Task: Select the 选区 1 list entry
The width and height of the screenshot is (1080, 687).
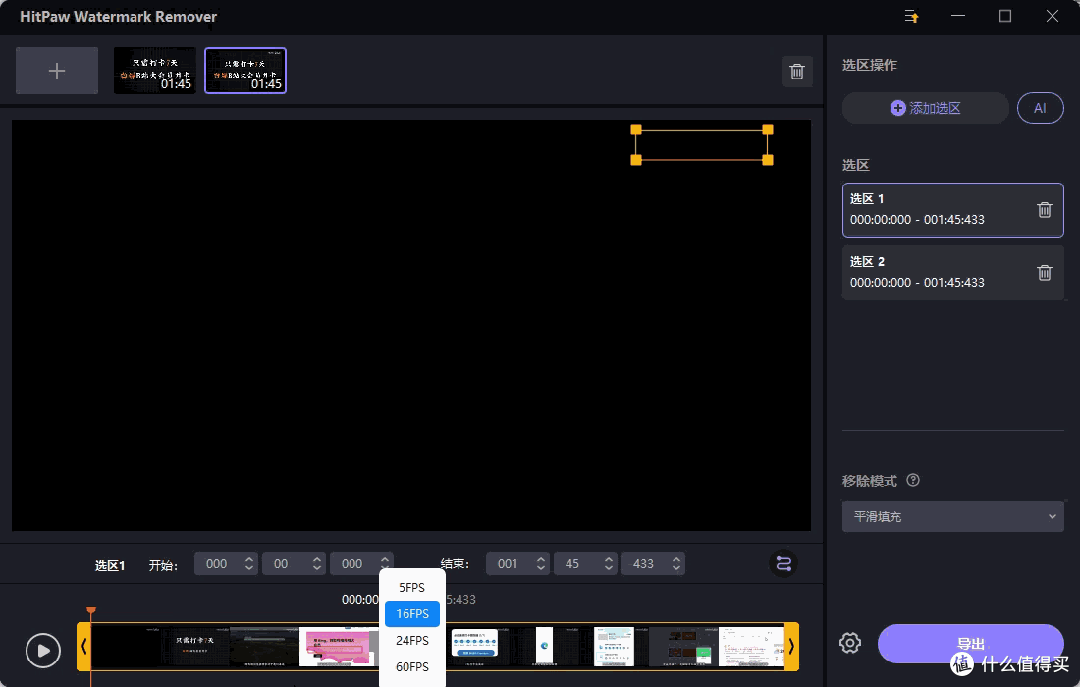Action: pos(953,210)
